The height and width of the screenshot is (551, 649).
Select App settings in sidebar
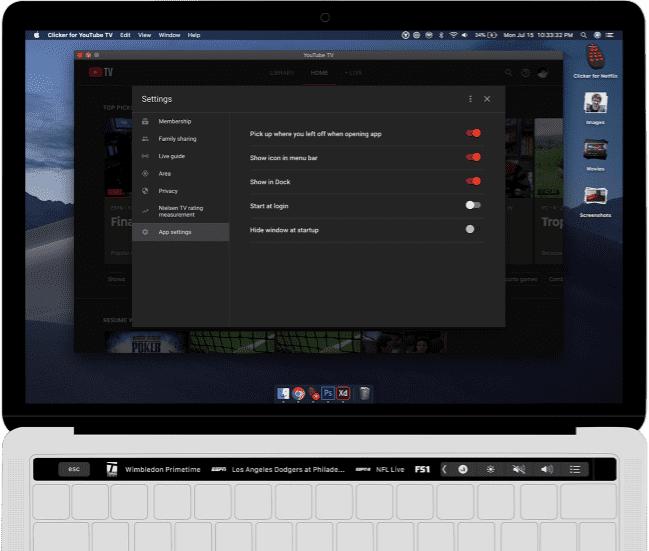(181, 232)
